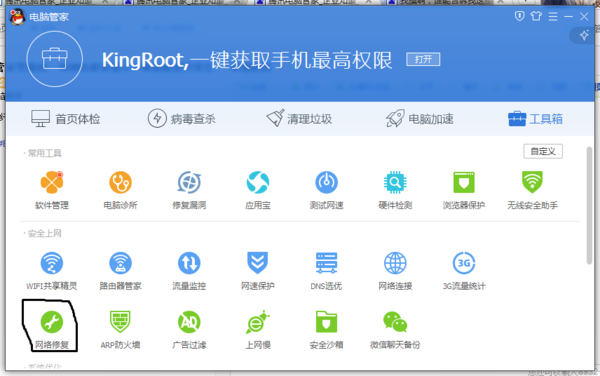Launch the 应用宝 app store tool

pyautogui.click(x=258, y=190)
